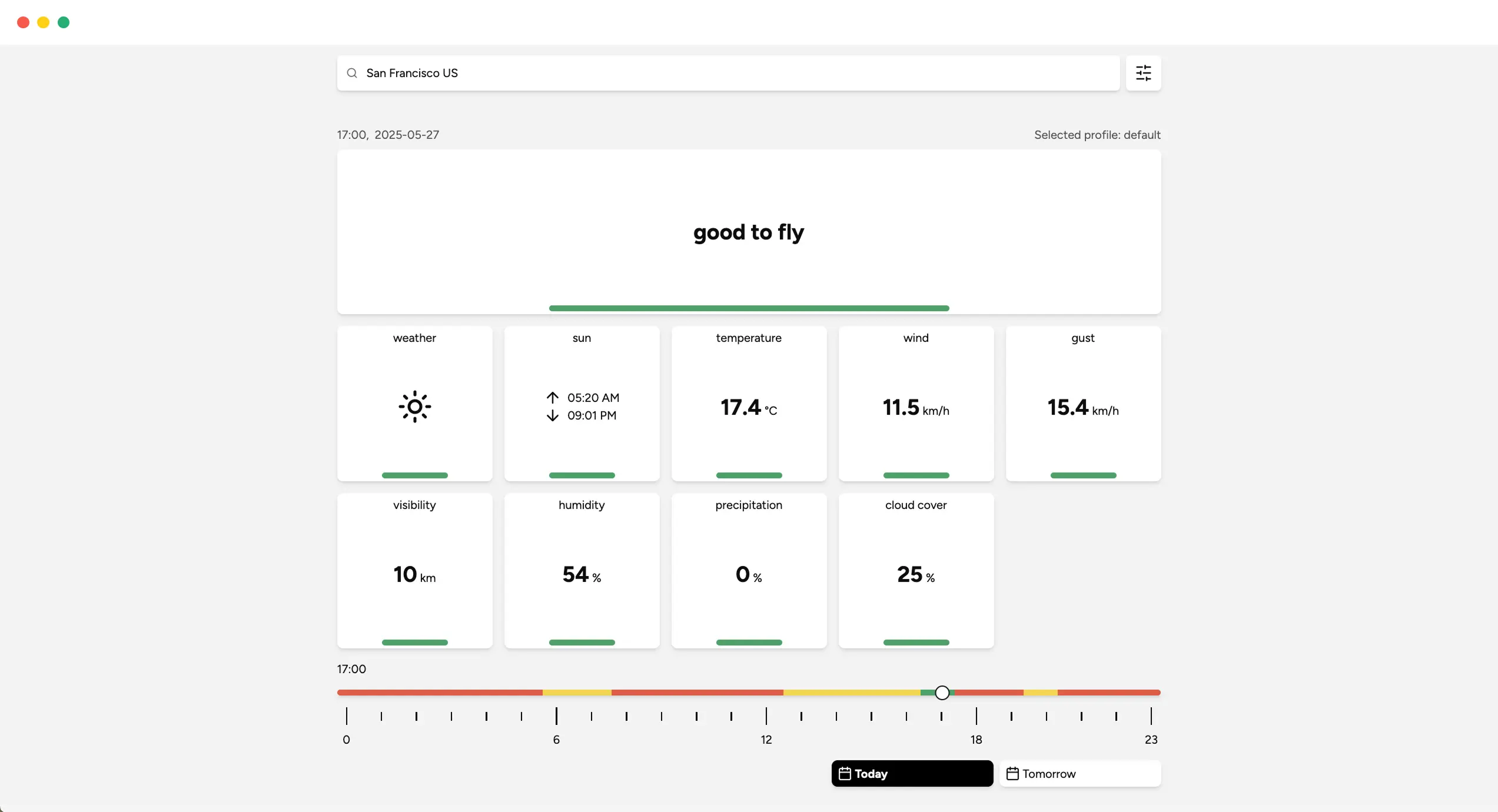
Task: Click the temperature card
Action: [749, 404]
